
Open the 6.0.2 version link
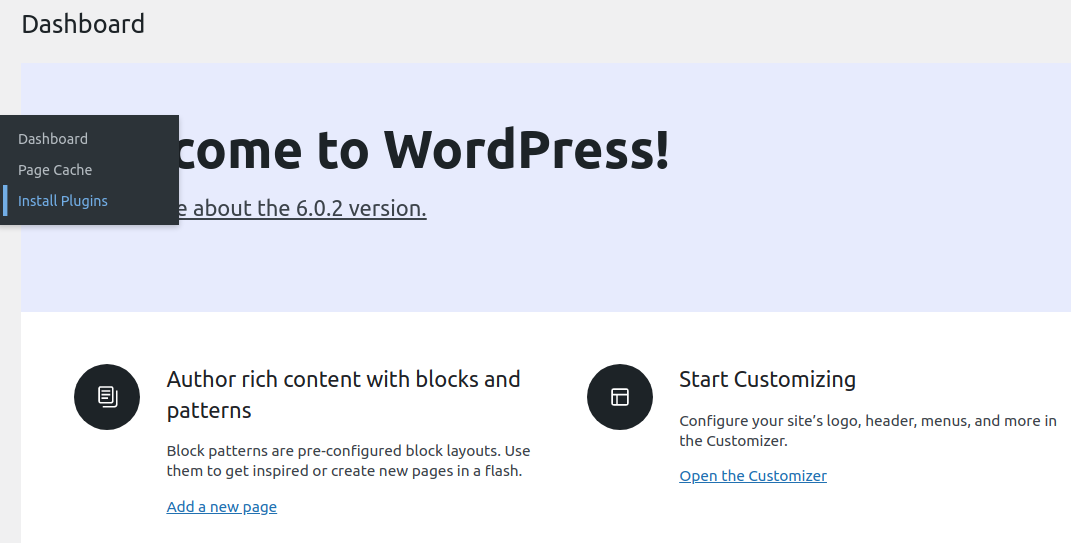pos(303,208)
